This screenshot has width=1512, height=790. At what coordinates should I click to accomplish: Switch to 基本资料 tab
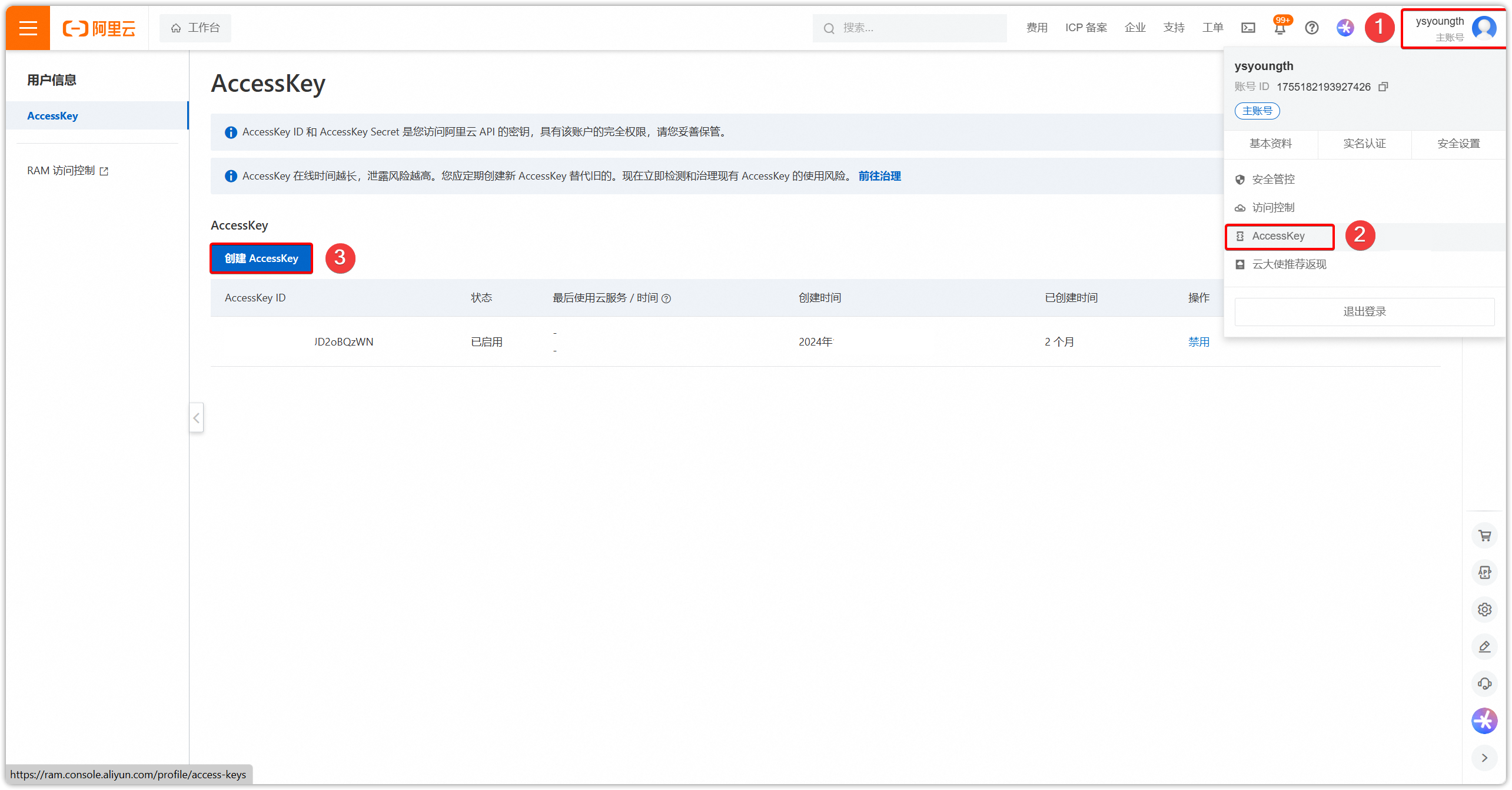(x=1270, y=144)
